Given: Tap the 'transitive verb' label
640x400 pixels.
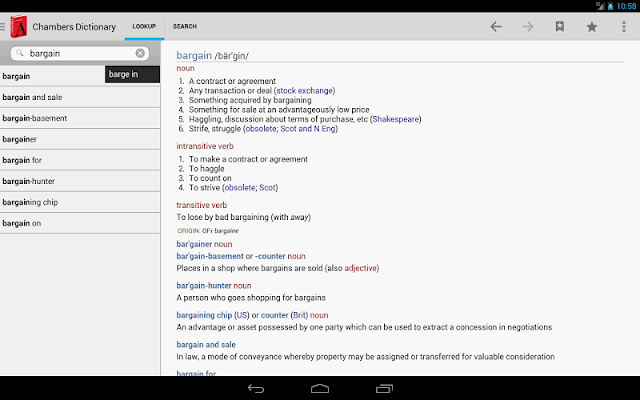Looking at the screenshot, I should click(202, 205).
